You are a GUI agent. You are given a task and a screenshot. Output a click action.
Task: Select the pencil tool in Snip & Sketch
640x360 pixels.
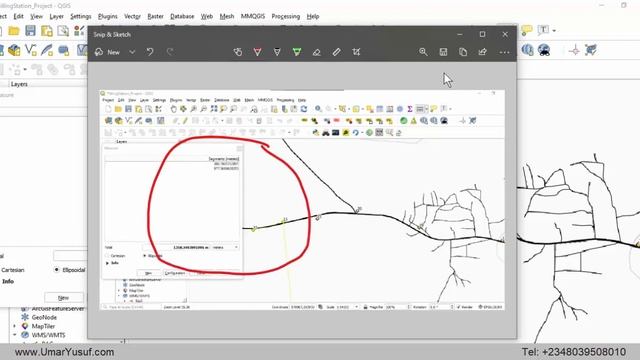277,52
